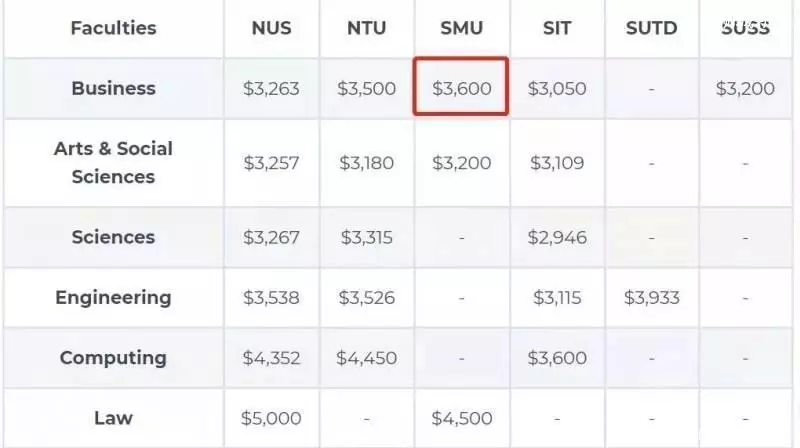Screen dimensions: 800x448
Task: Select the NUS Law $5,000 cell
Action: click(271, 418)
